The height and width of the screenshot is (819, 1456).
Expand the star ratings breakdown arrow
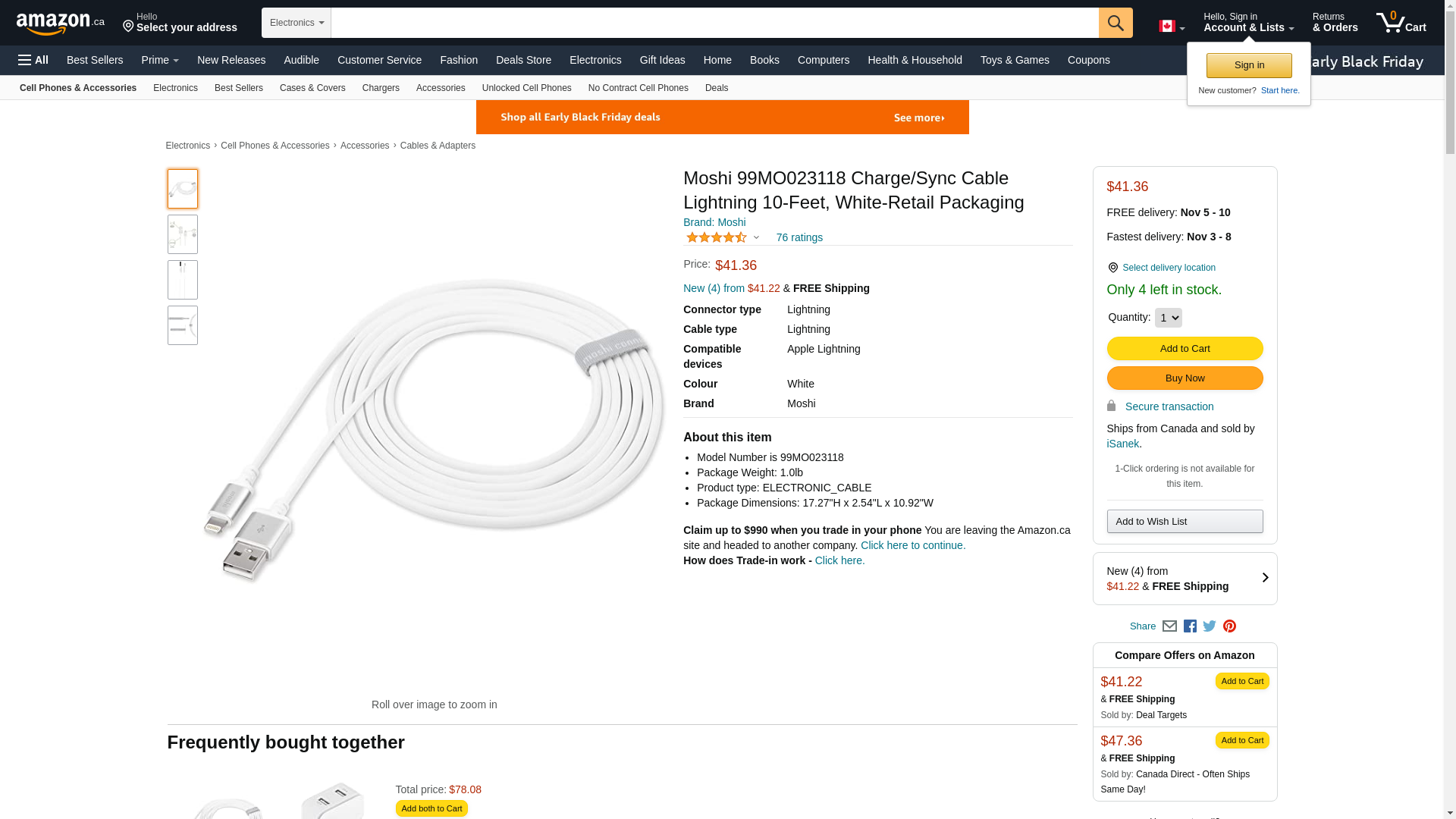tap(756, 237)
